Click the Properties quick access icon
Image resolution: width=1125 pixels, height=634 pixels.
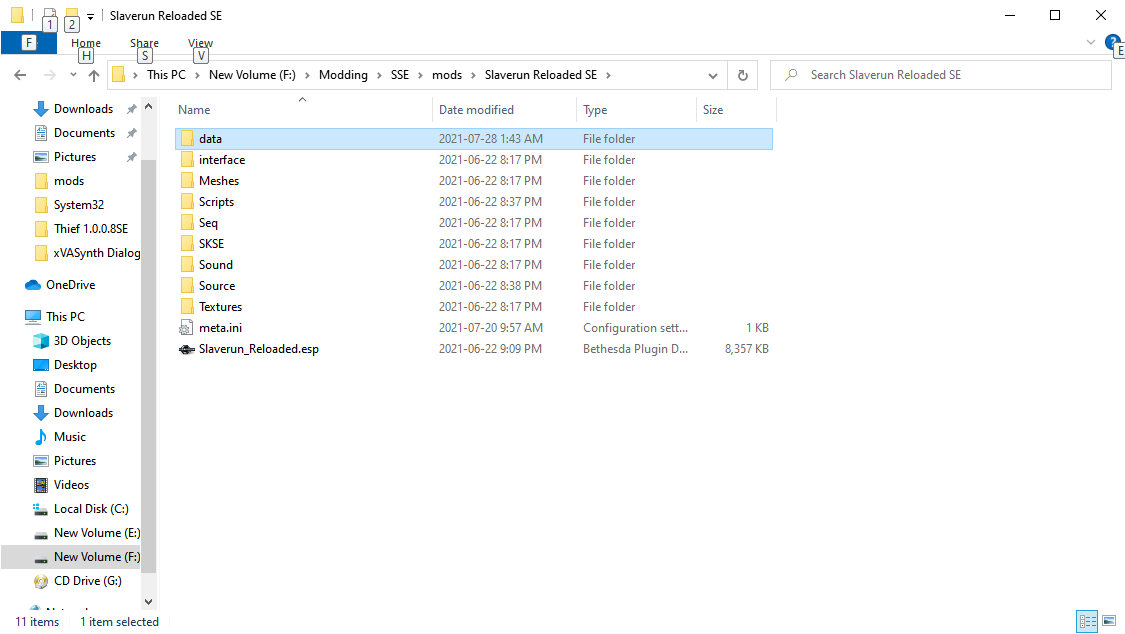point(50,15)
